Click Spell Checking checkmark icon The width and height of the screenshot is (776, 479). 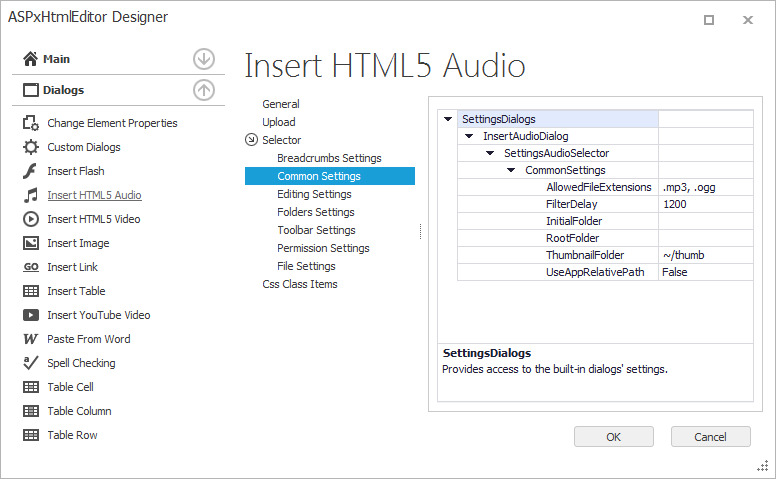pyautogui.click(x=30, y=363)
